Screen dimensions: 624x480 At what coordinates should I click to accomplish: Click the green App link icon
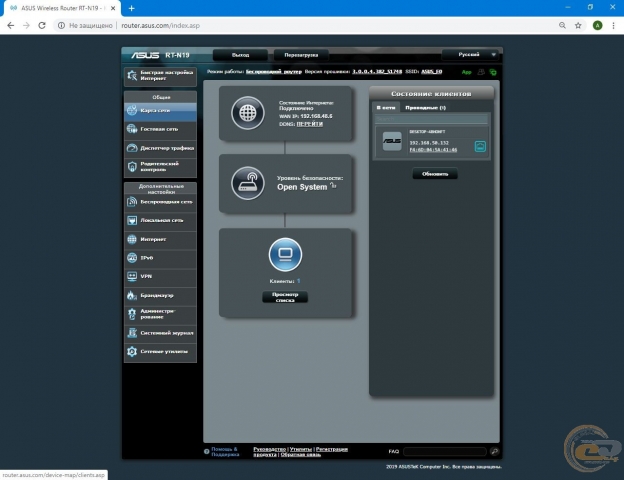(466, 72)
